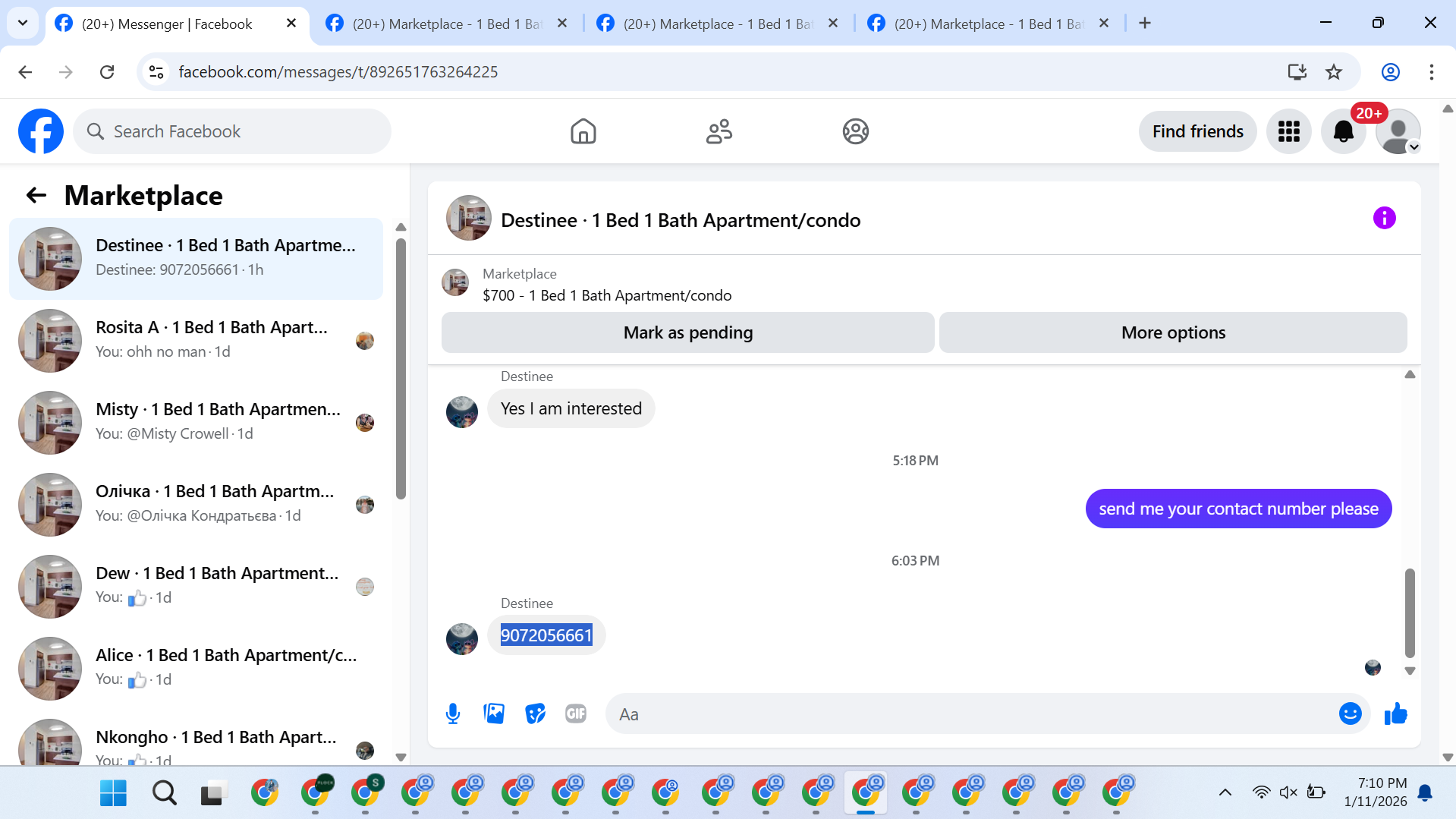Click the 9072056661 phone number message
Image resolution: width=1456 pixels, height=819 pixels.
[546, 635]
